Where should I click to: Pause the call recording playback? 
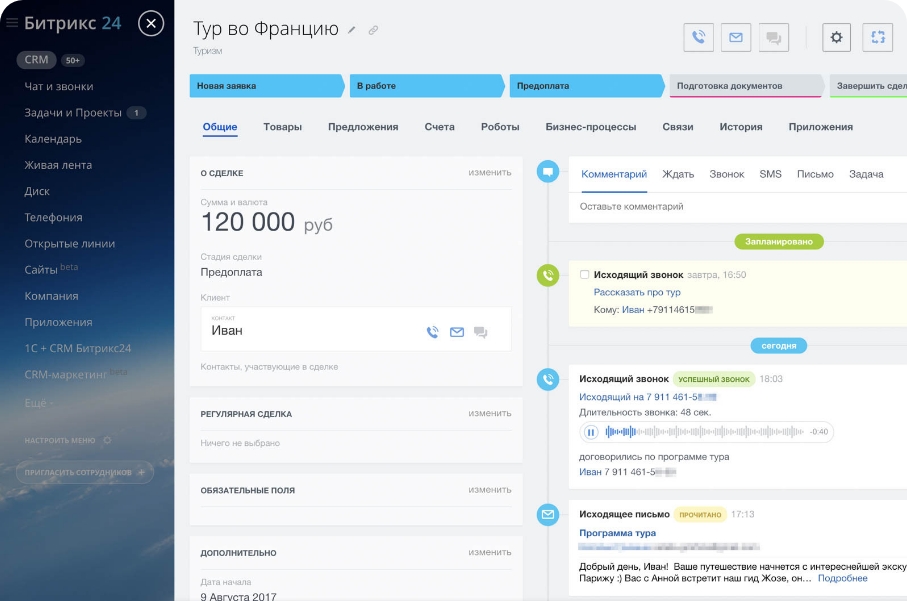[x=591, y=432]
